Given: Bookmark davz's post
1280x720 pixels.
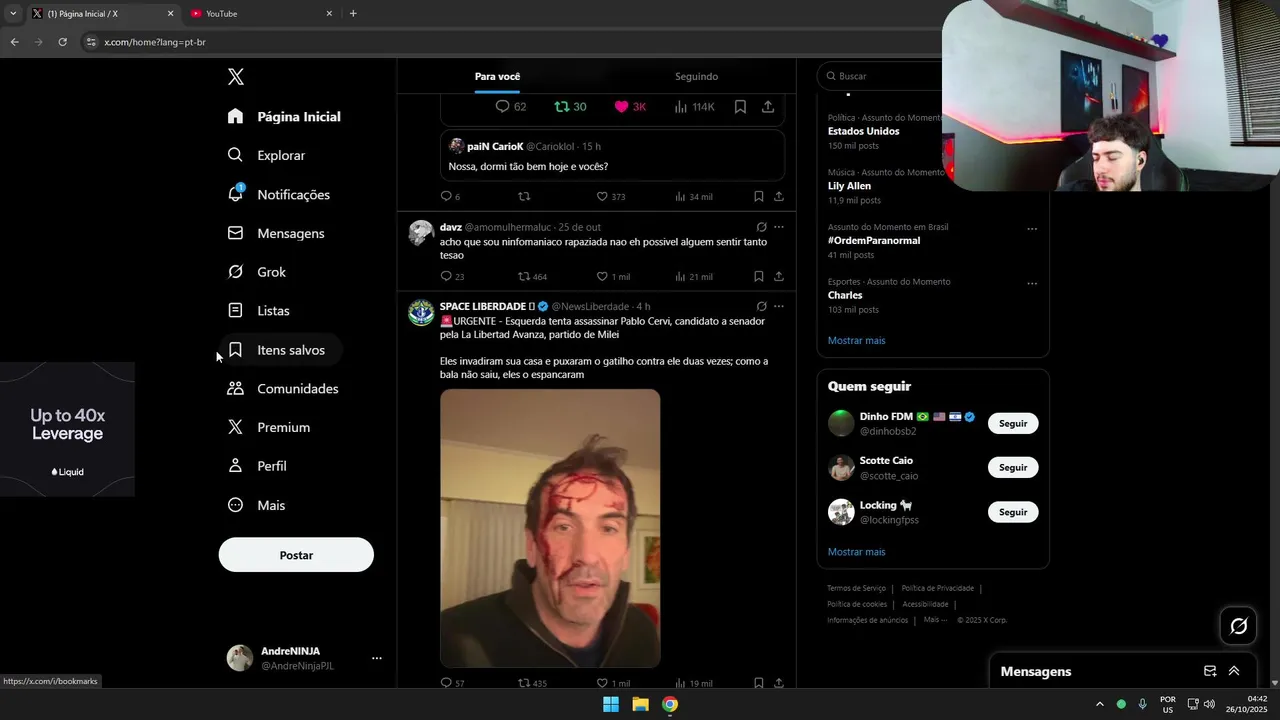Looking at the screenshot, I should click(x=758, y=277).
